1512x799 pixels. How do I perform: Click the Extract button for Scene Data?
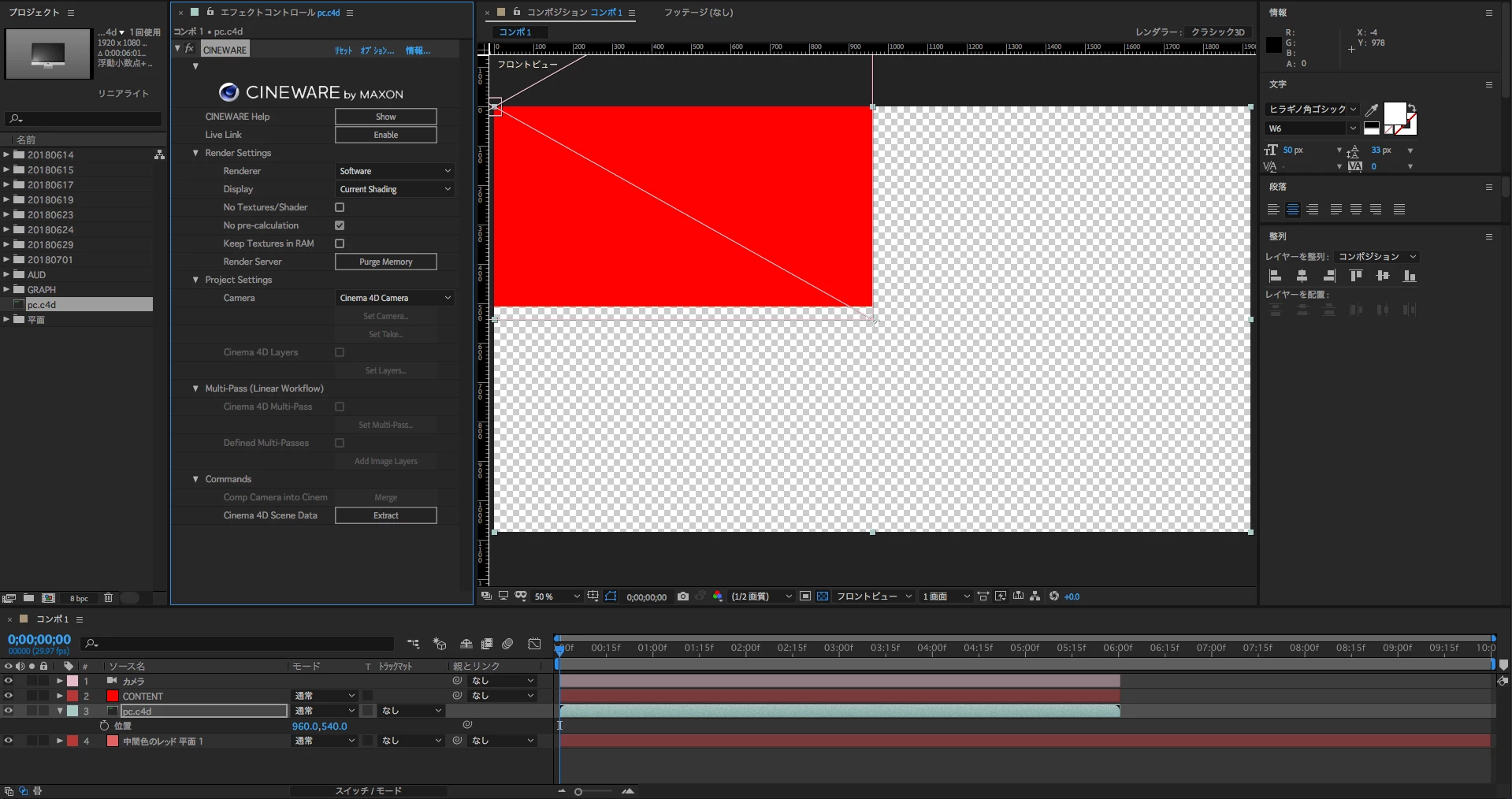[x=386, y=515]
